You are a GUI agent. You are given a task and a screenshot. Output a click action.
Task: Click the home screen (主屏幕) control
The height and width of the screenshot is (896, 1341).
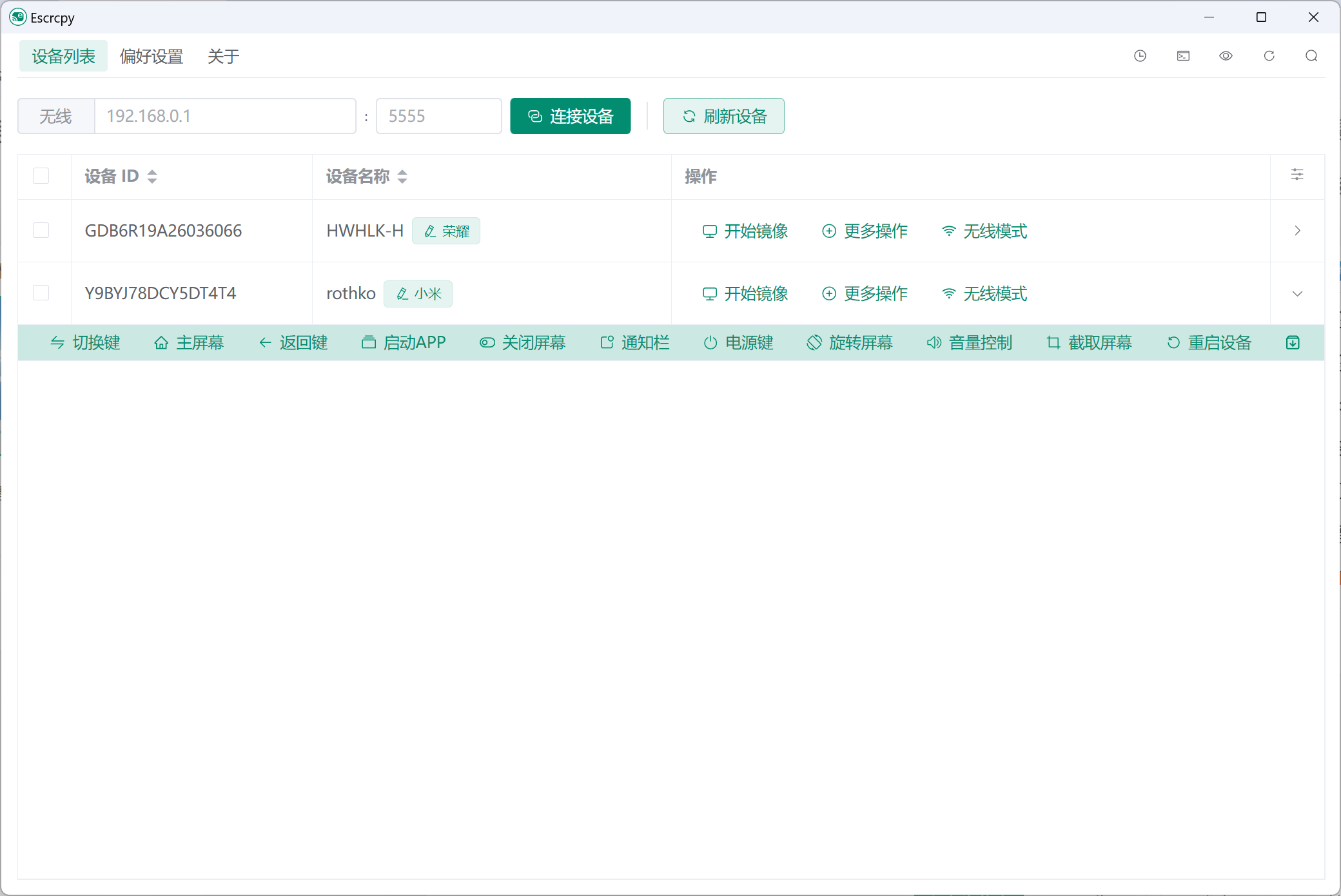point(189,343)
